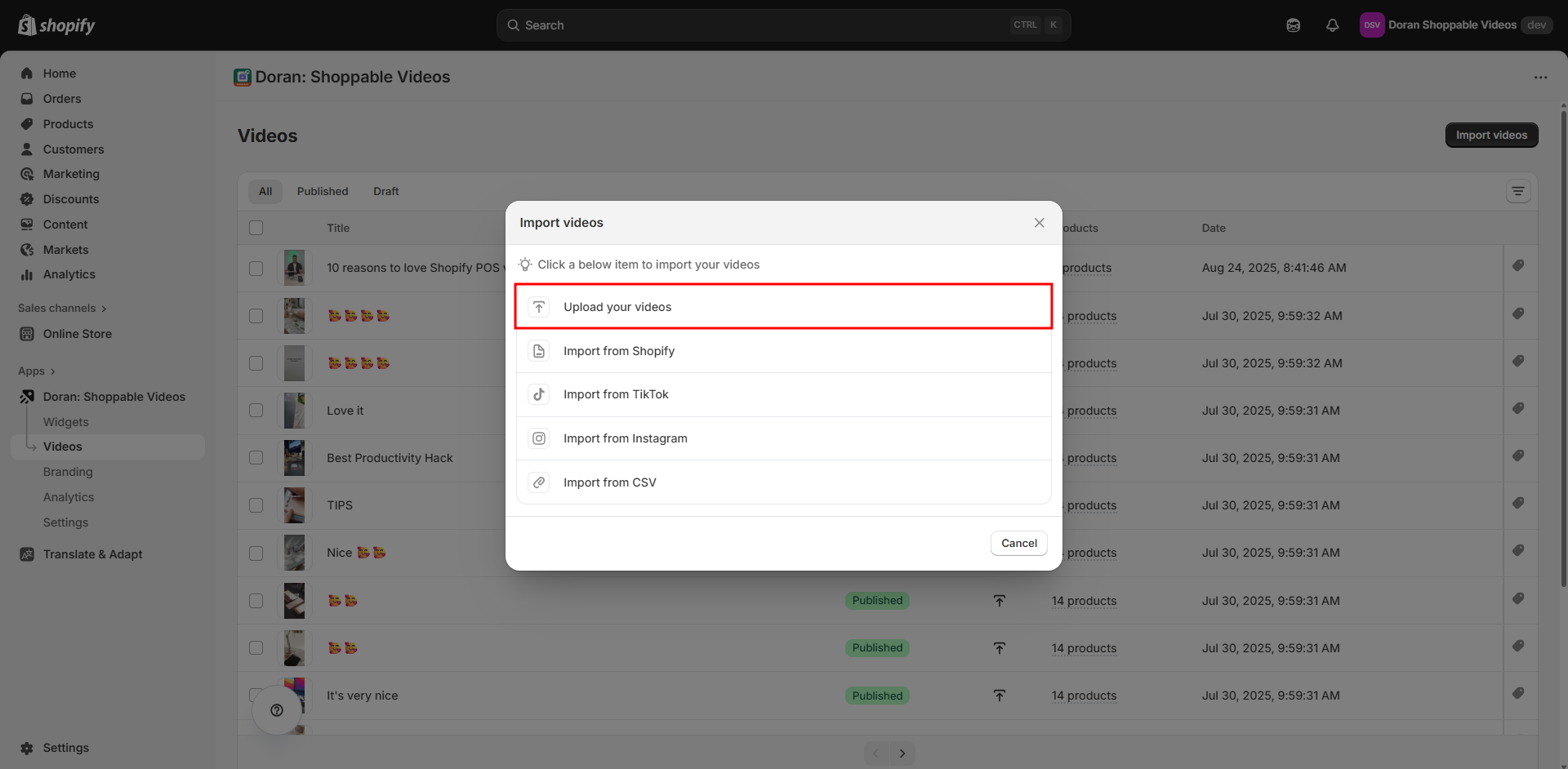This screenshot has width=1568, height=769.
Task: Click the CSV link icon
Action: 539,482
